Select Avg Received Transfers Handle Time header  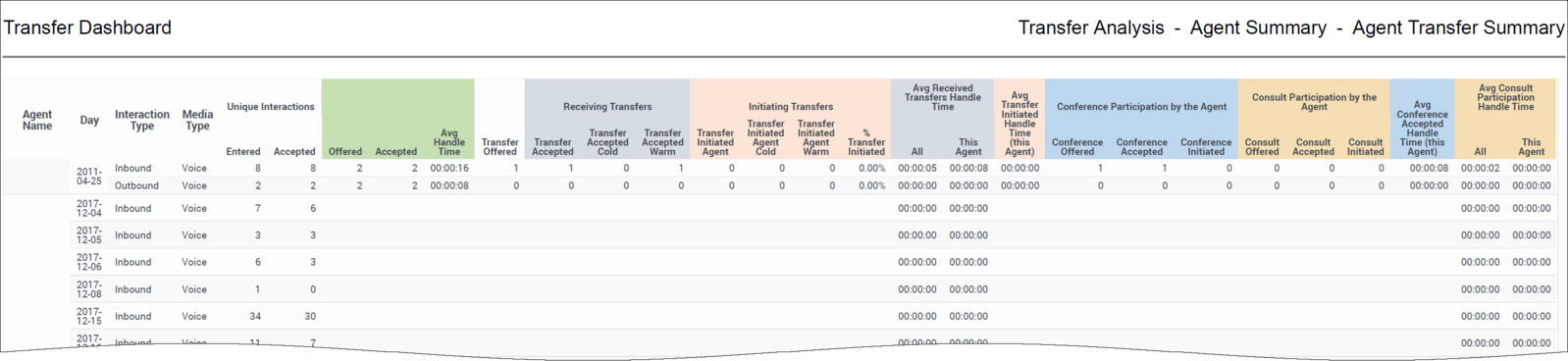tap(942, 97)
